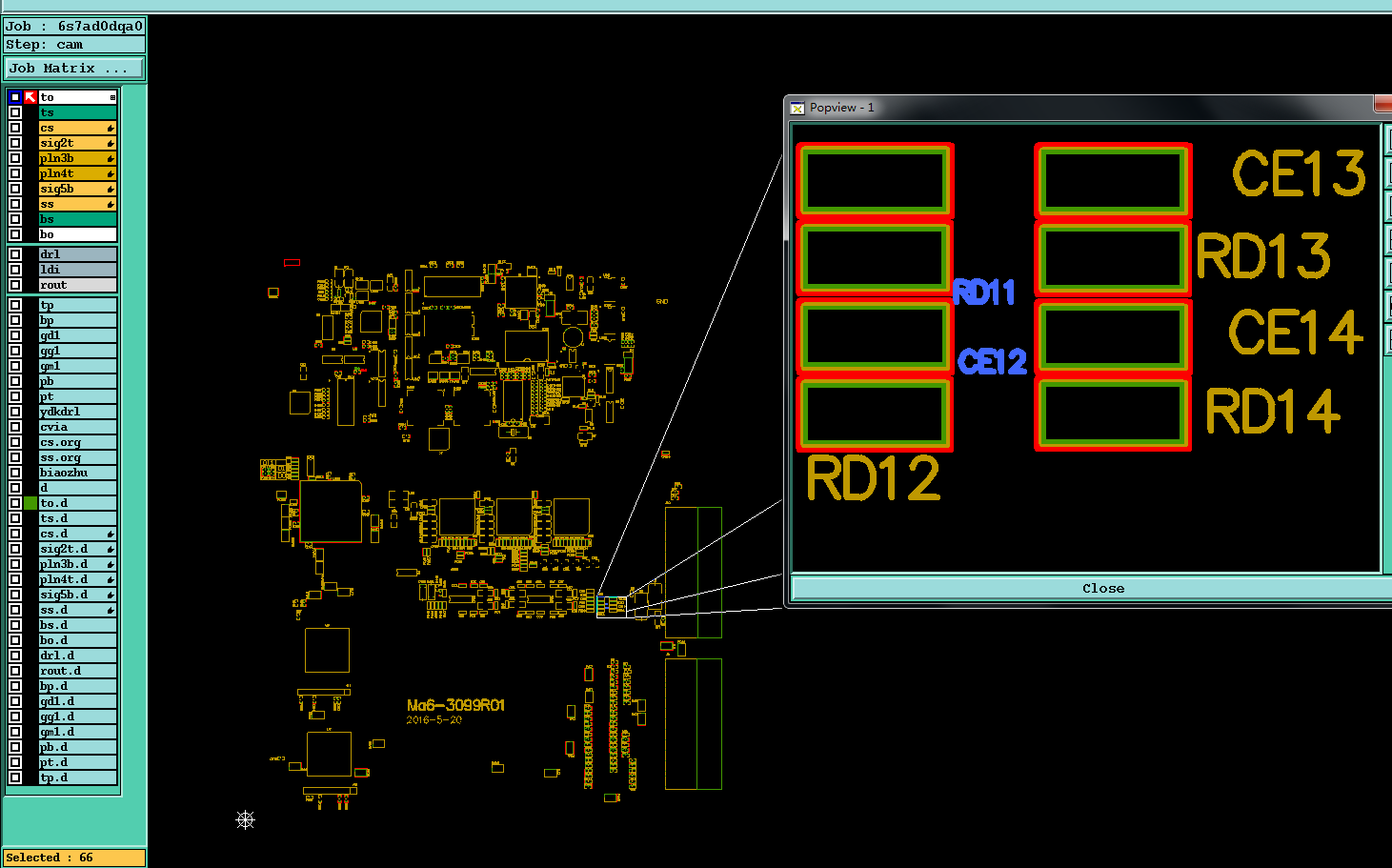
Task: Select the cs.org layer name
Action: click(x=77, y=442)
